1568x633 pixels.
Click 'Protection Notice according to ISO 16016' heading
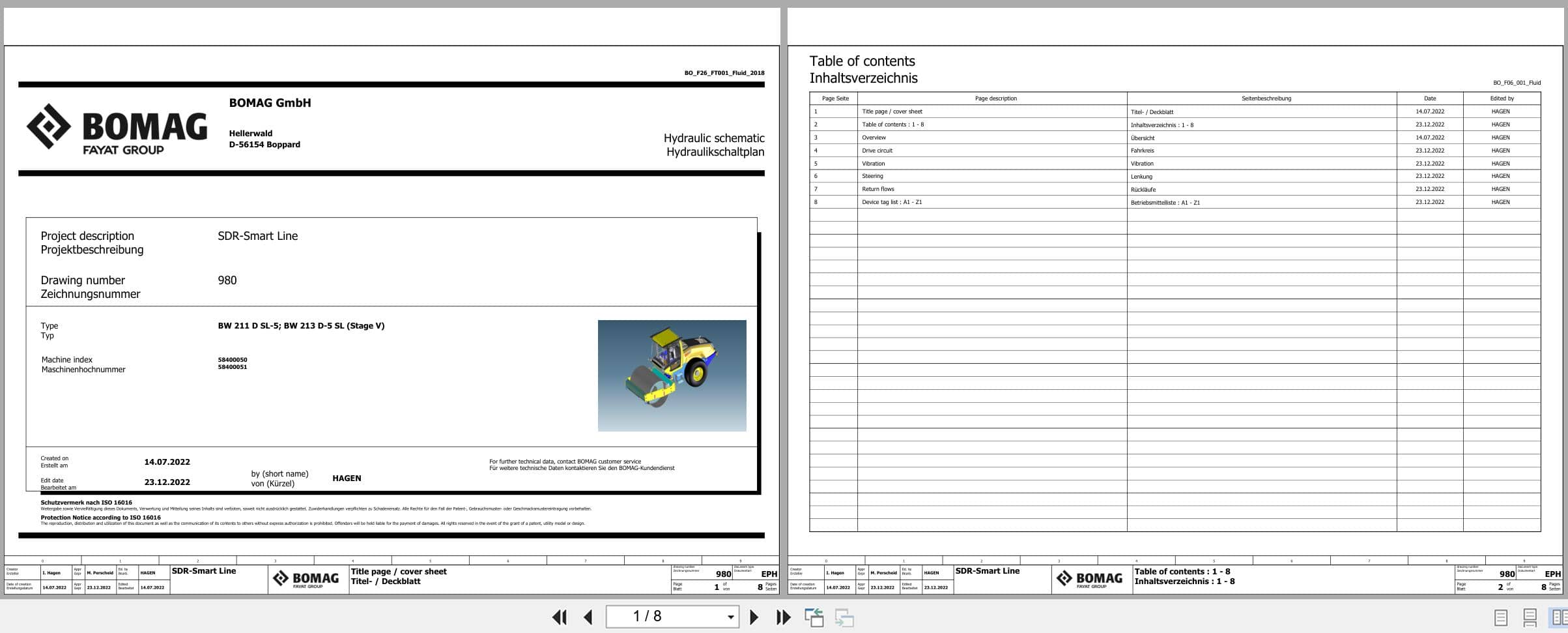pyautogui.click(x=100, y=518)
